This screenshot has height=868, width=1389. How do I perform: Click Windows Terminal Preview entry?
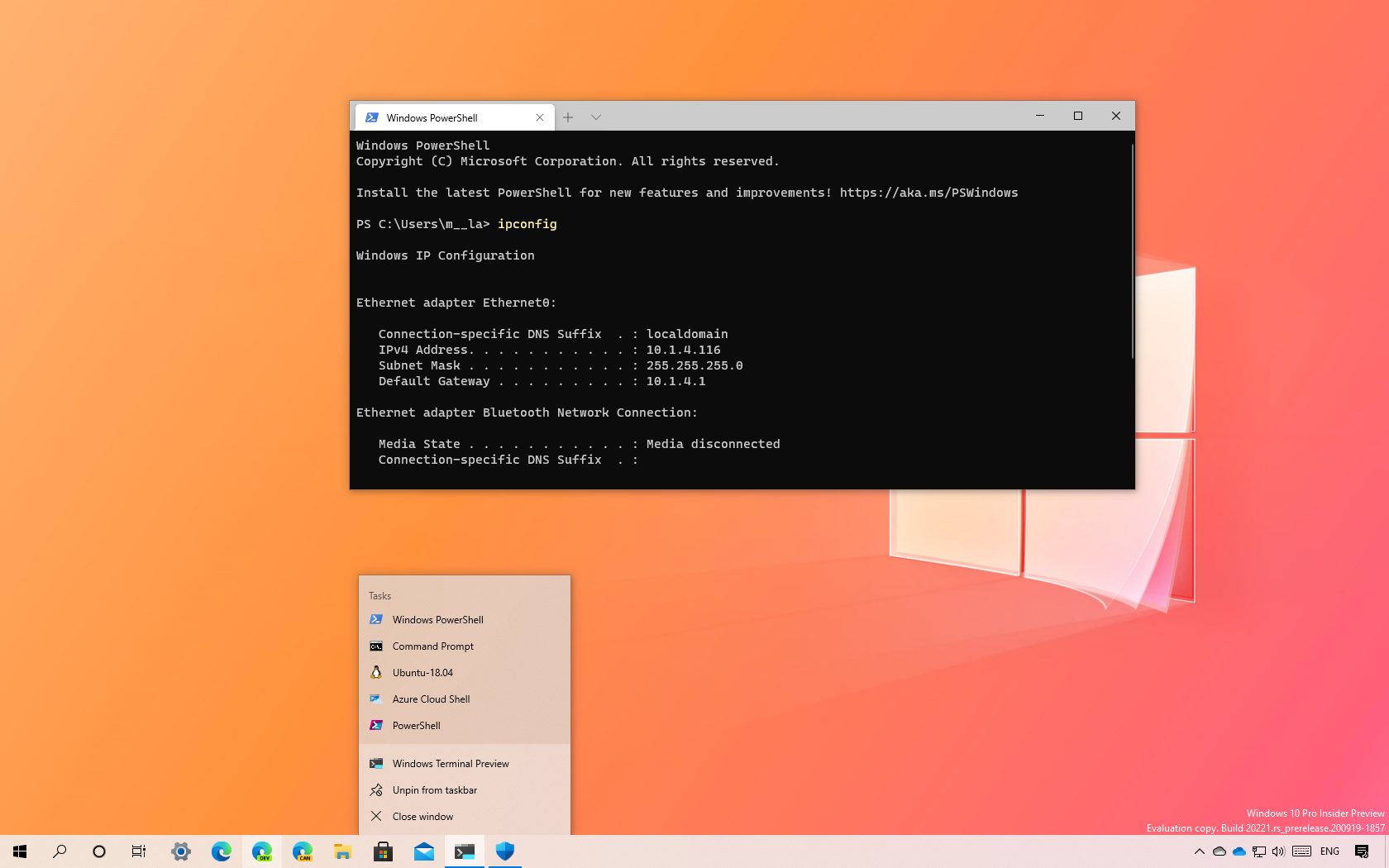(x=451, y=764)
